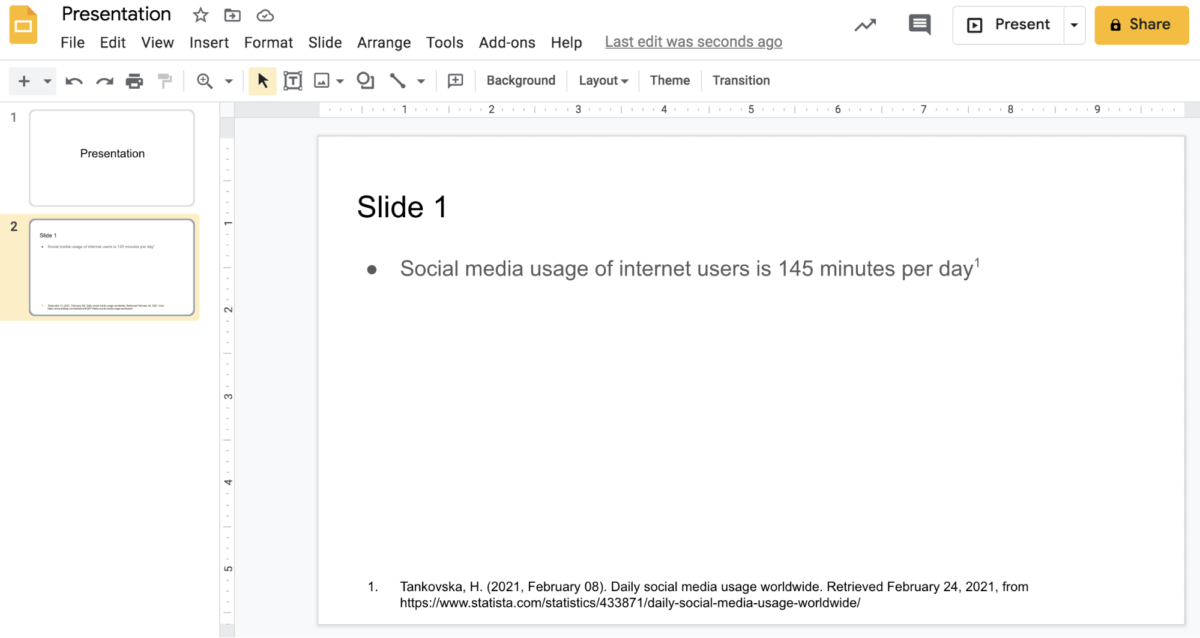Click the undo icon
The height and width of the screenshot is (638, 1200).
74,80
